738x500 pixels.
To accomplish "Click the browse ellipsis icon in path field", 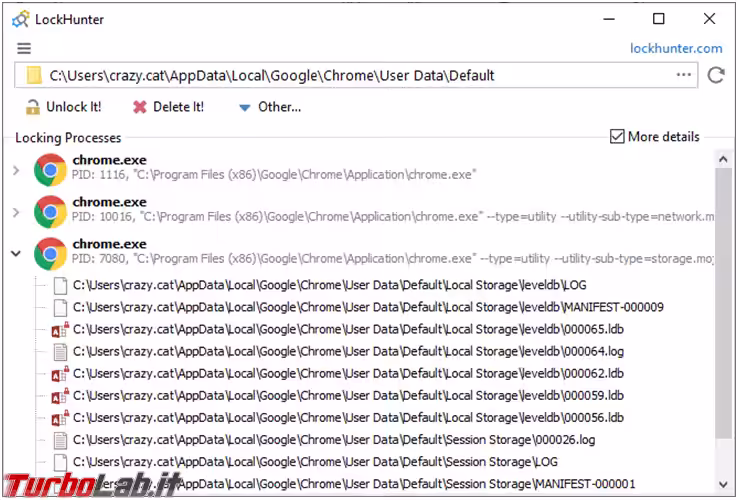I will (684, 75).
